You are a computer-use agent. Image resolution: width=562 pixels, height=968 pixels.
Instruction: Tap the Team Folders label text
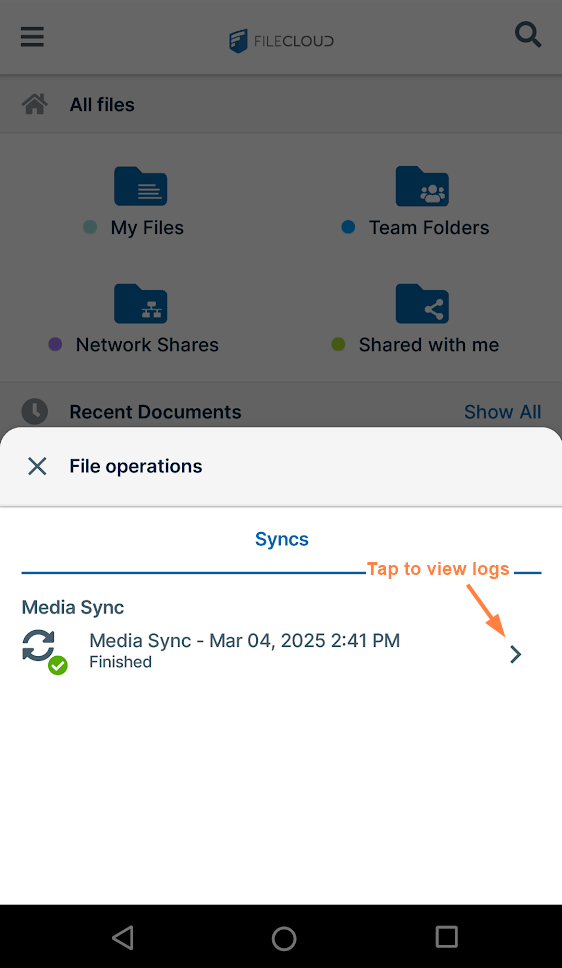[x=429, y=228]
